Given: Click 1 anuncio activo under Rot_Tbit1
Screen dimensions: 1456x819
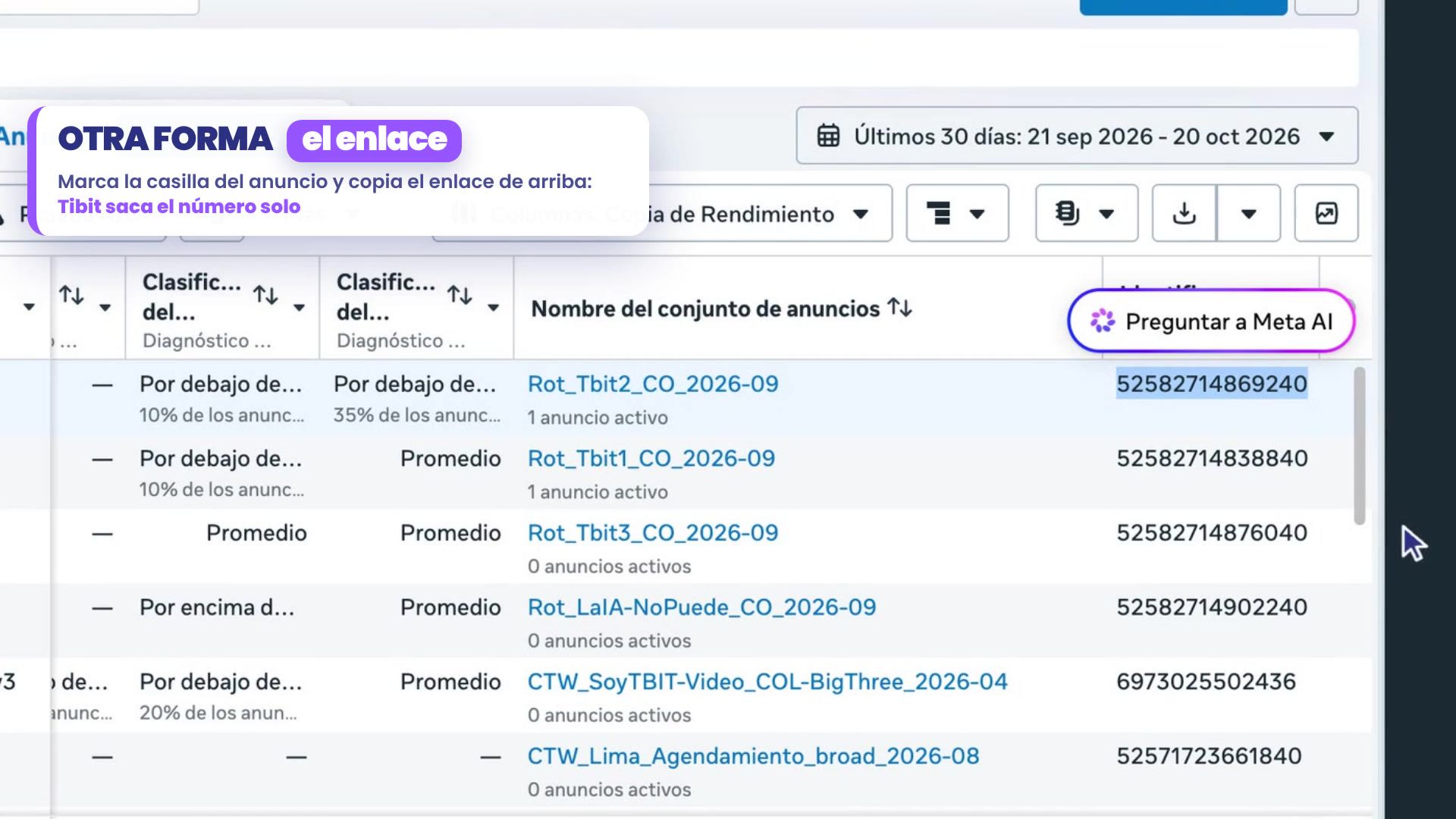Looking at the screenshot, I should pyautogui.click(x=598, y=491).
